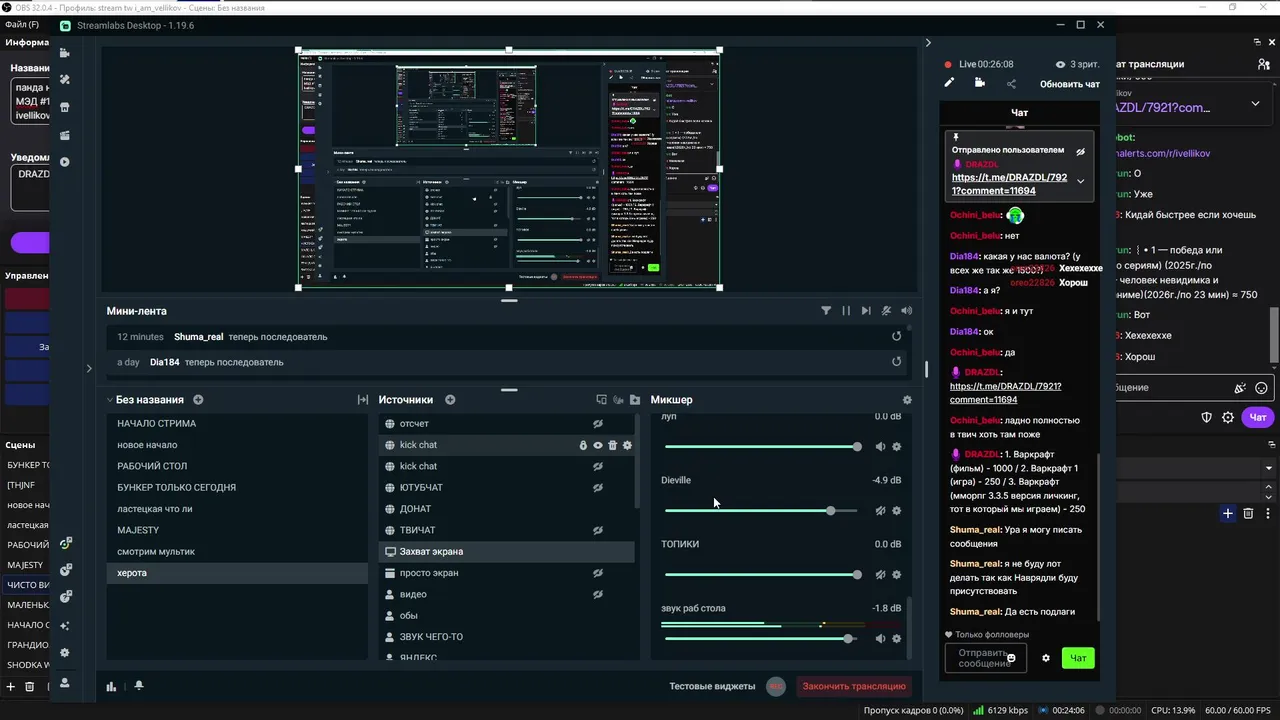This screenshot has width=1280, height=720.
Task: Open performance stats bar-chart icon in footer
Action: pos(111,686)
